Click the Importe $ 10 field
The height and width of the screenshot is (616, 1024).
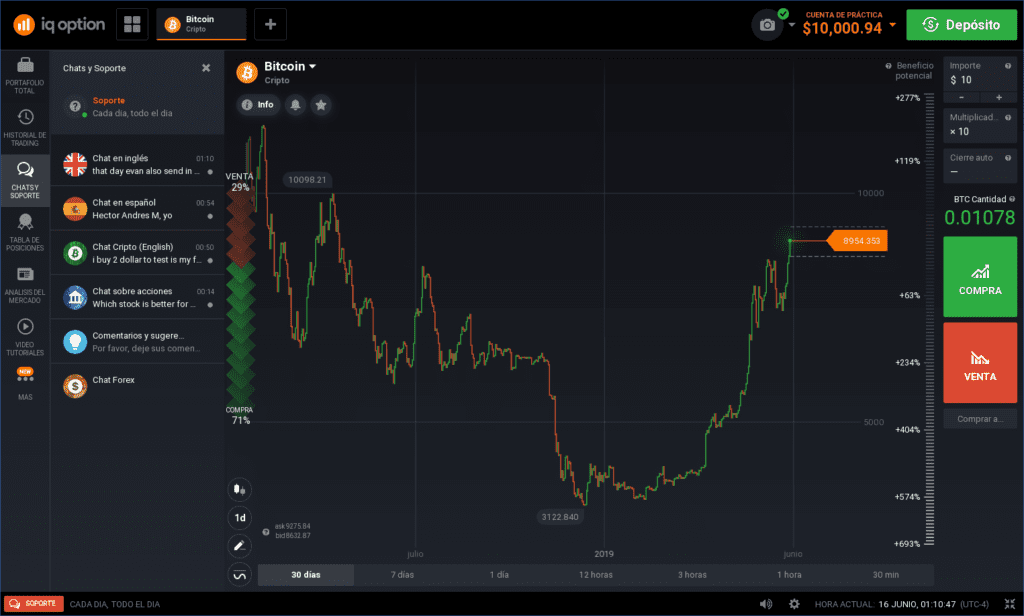point(980,74)
